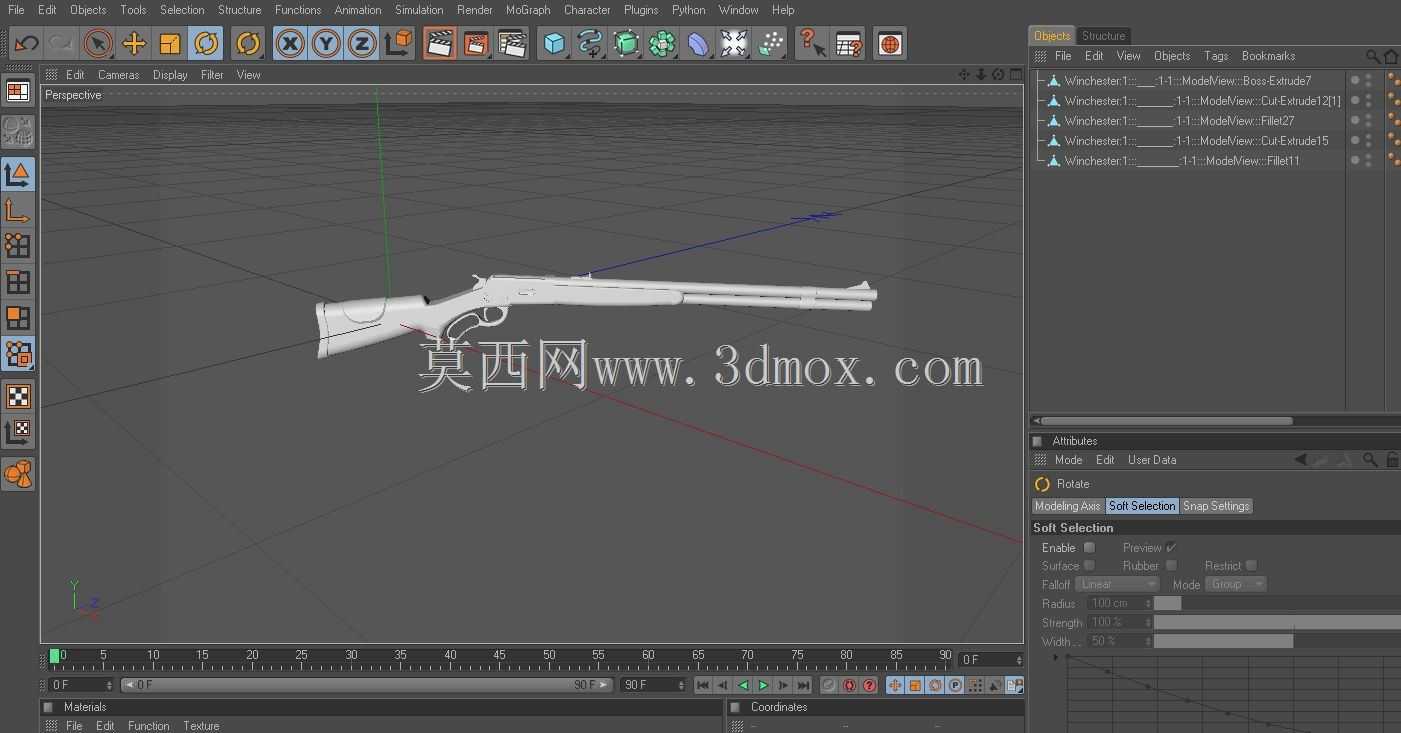
Task: Activate the Move tool
Action: (134, 43)
